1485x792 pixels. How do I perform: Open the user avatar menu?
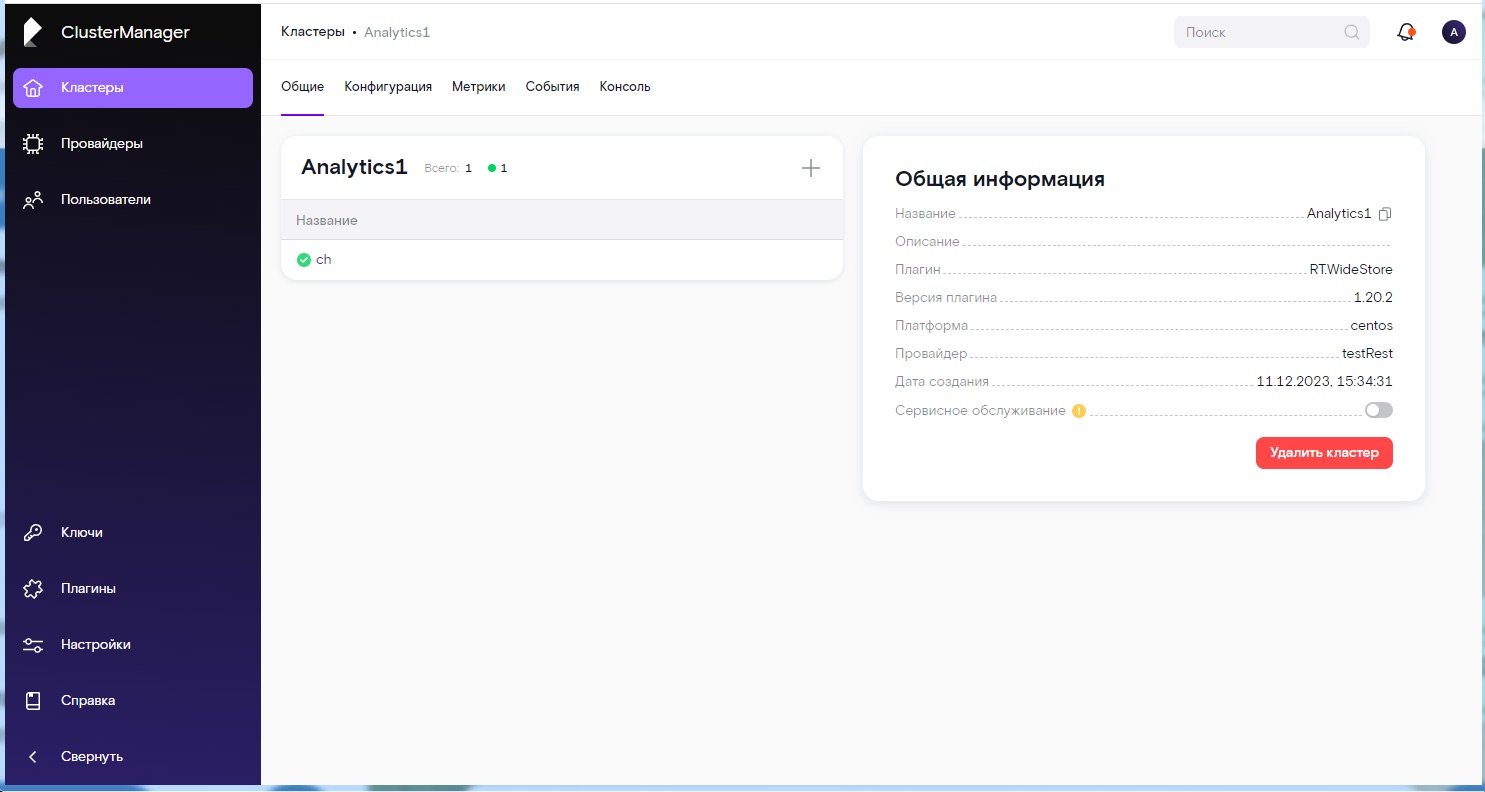(x=1454, y=32)
